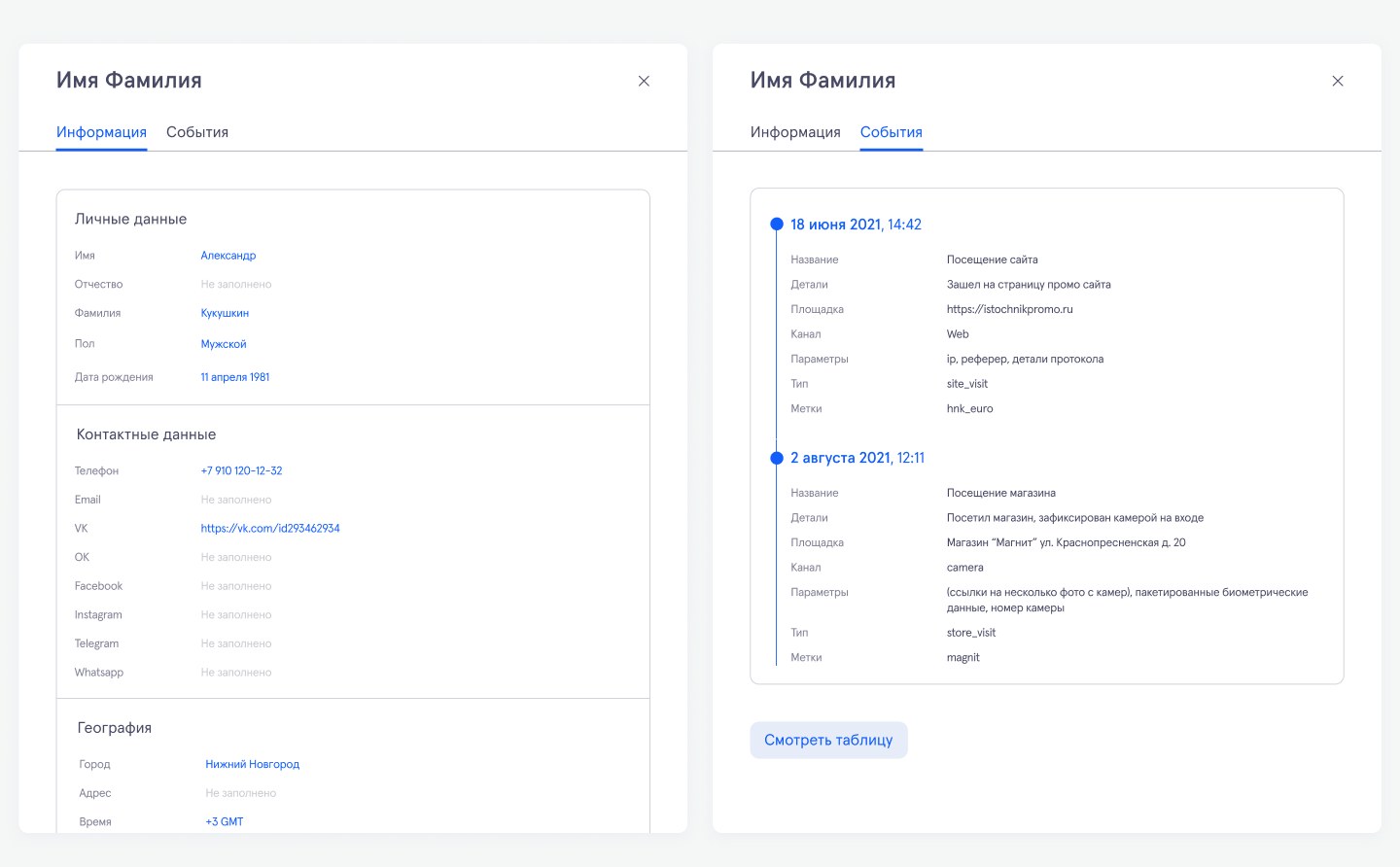Click https://istochnikpromo.ru site address
Viewport: 1400px width, 867px height.
point(1010,309)
